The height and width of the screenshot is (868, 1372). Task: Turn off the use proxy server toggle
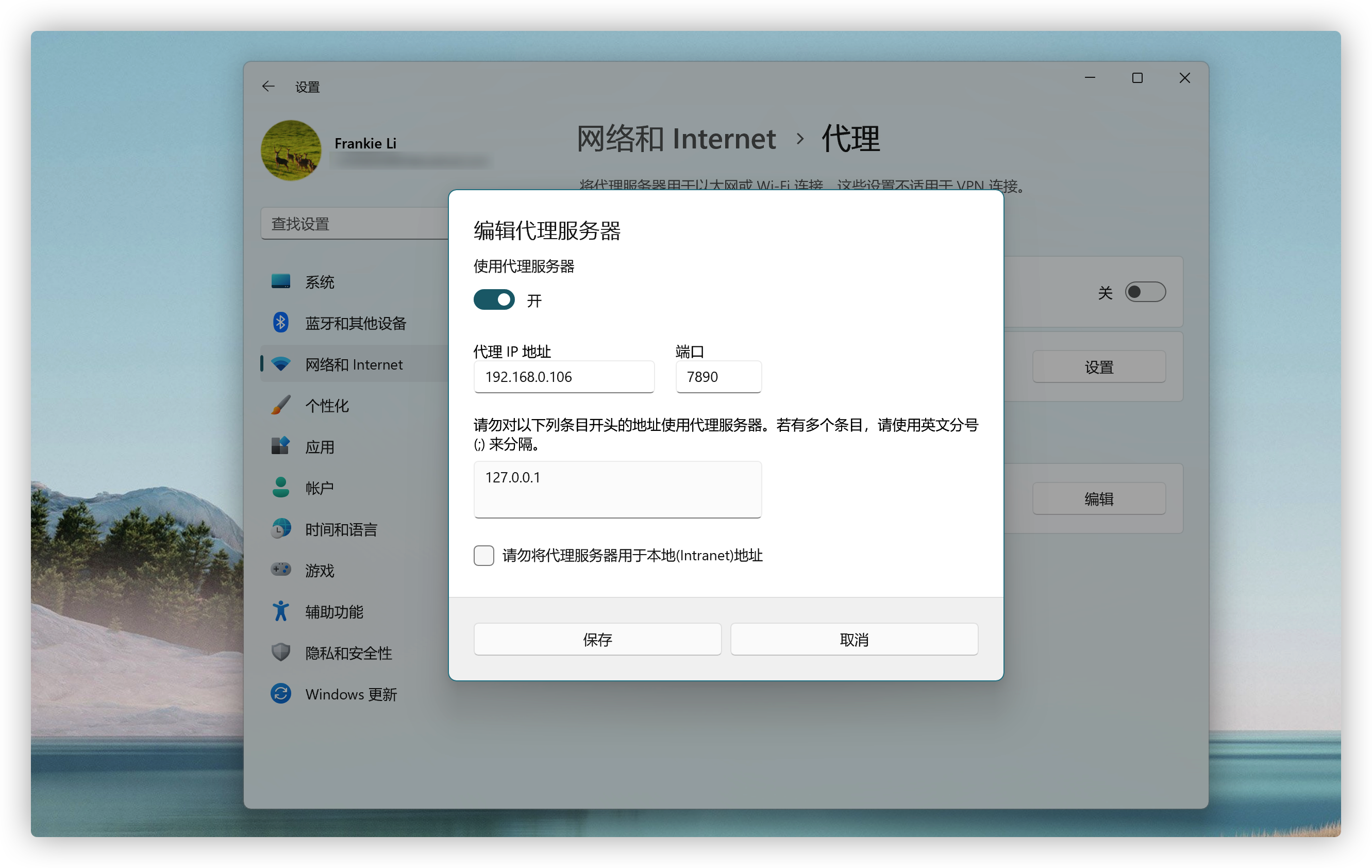(x=494, y=300)
